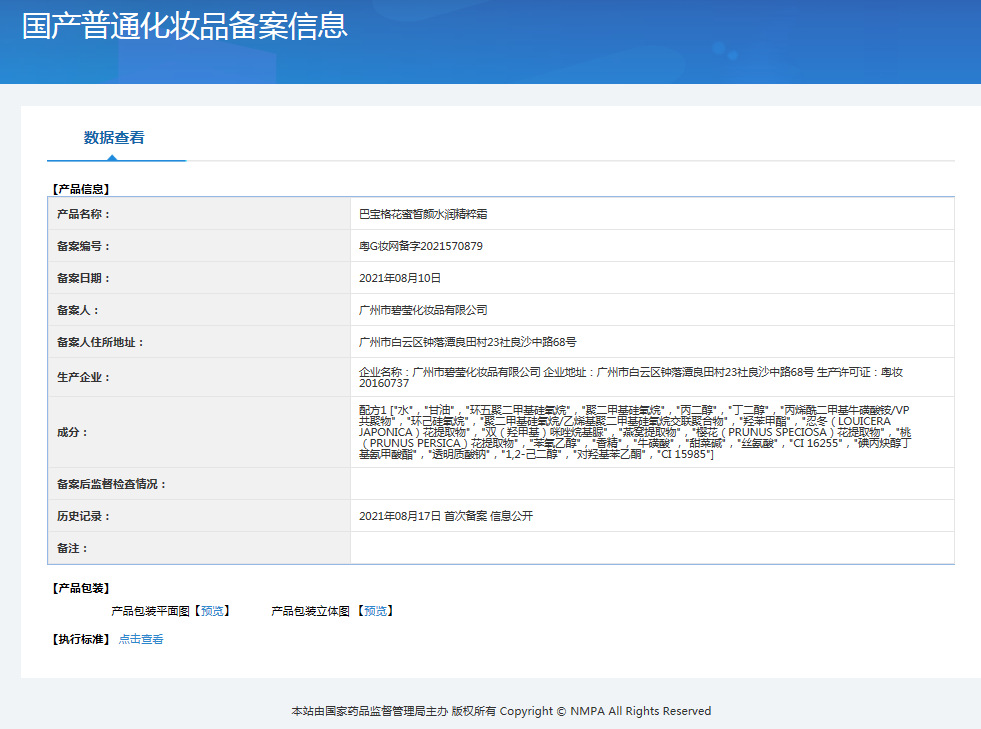Click the 成分 row label
The width and height of the screenshot is (981, 729).
pos(72,432)
